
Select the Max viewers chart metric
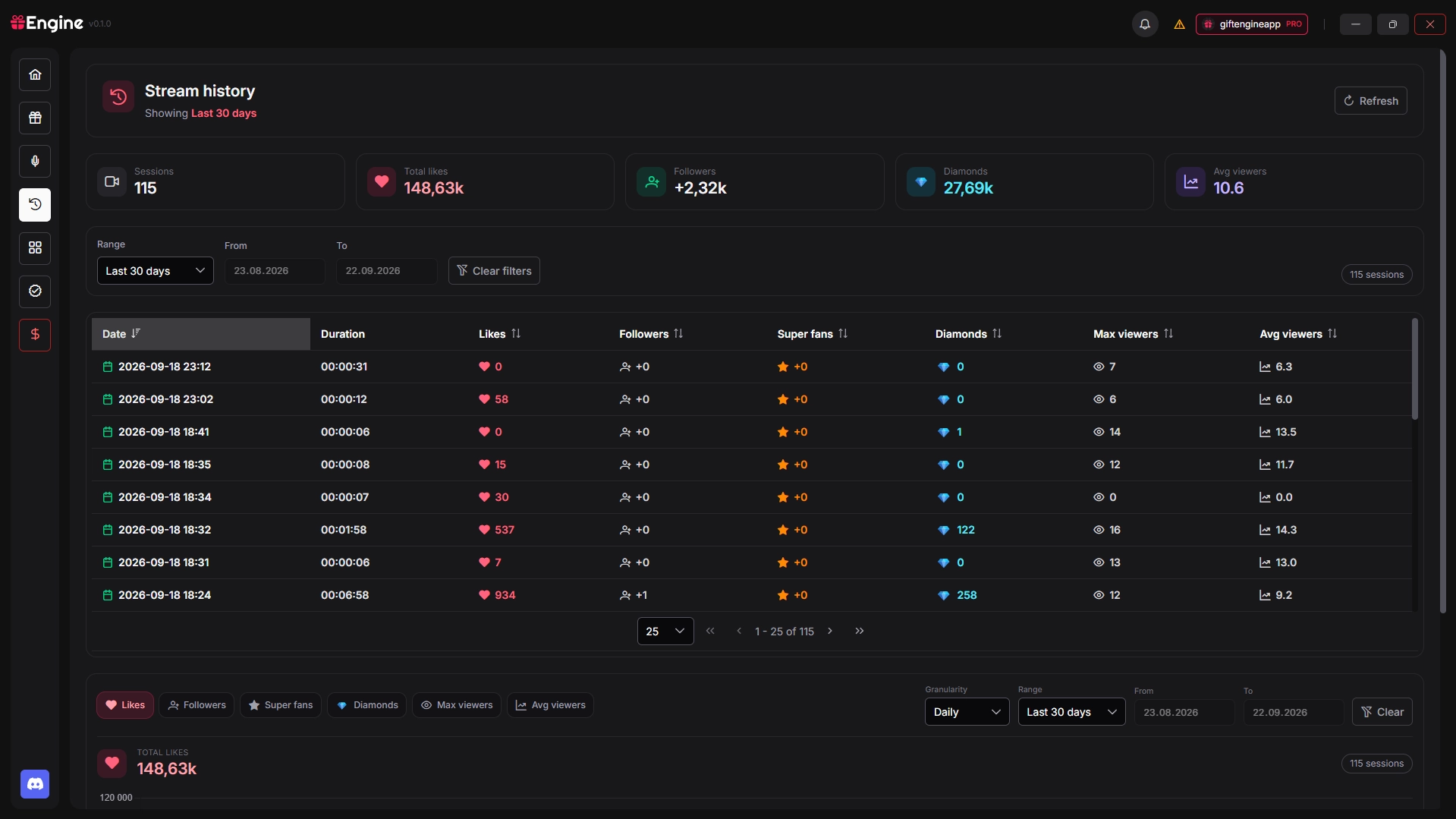(x=457, y=705)
